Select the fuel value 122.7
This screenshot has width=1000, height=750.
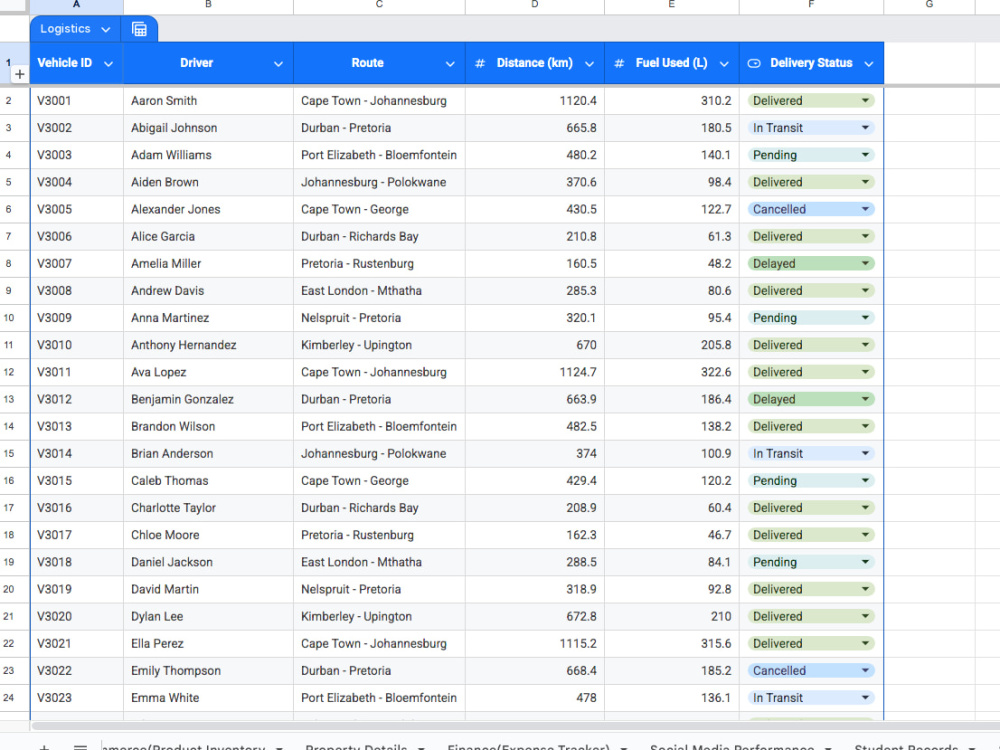(x=672, y=209)
